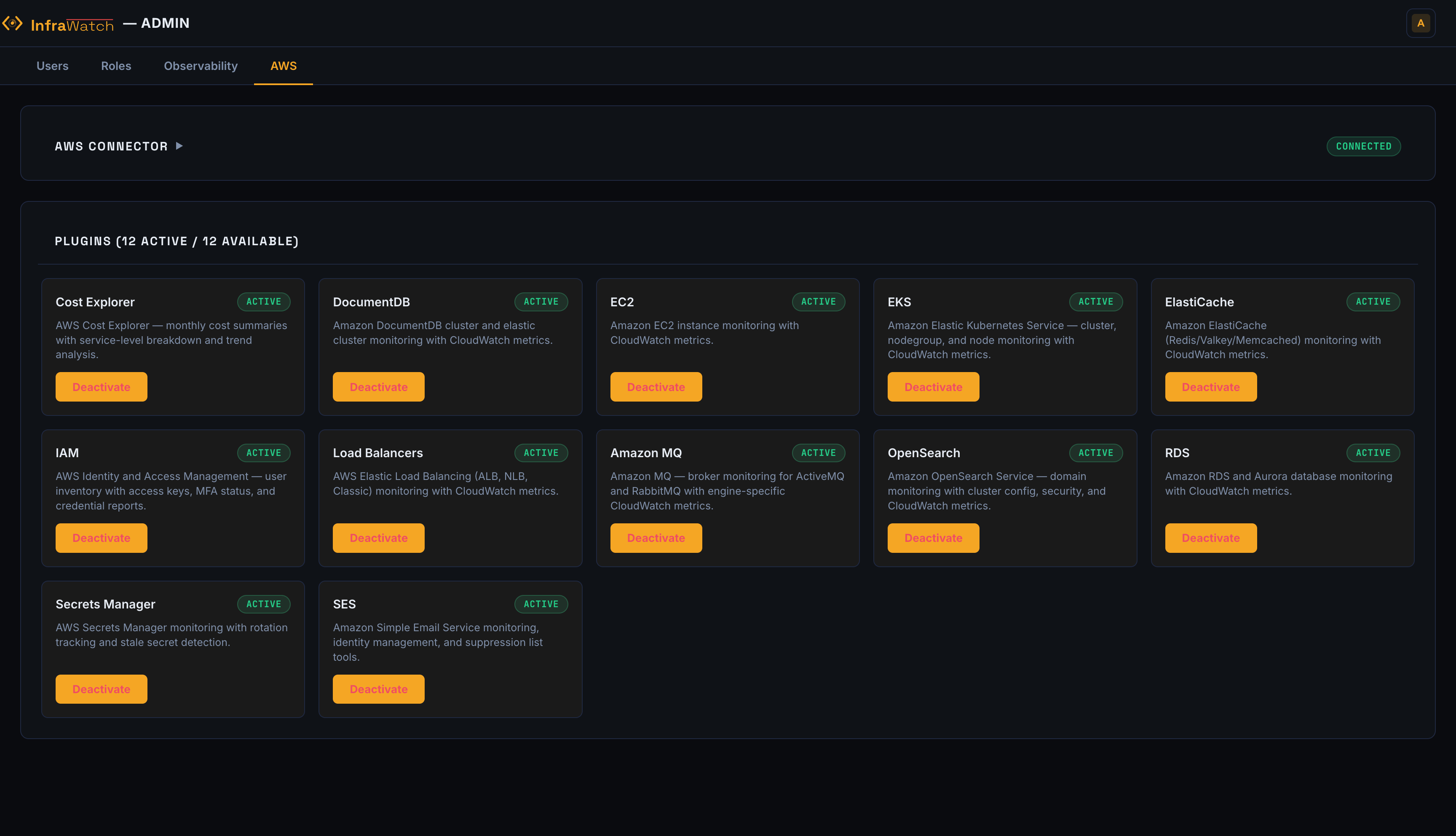Deactivate the Amazon MQ plugin
The height and width of the screenshot is (836, 1456).
click(656, 537)
